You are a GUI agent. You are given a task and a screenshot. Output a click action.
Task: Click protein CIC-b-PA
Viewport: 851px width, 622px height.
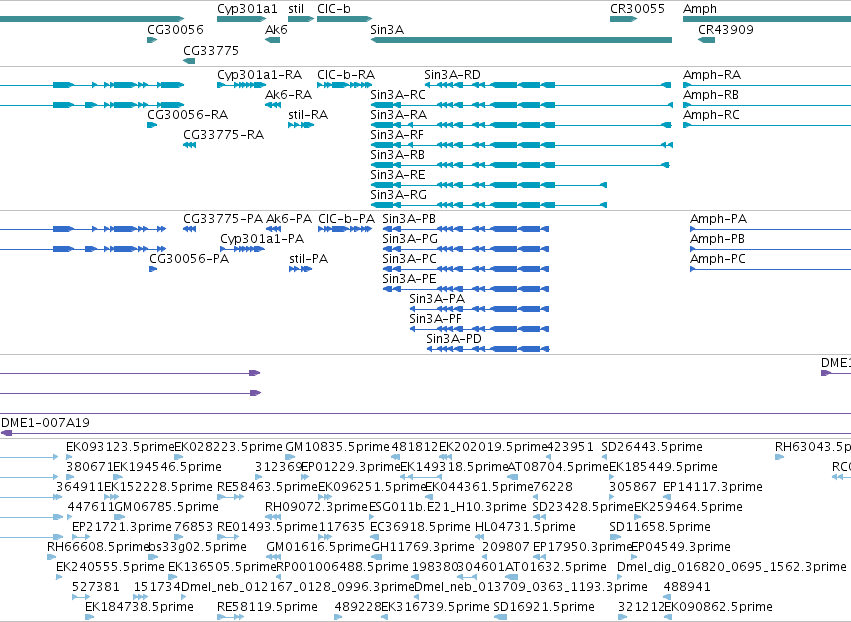click(x=345, y=229)
